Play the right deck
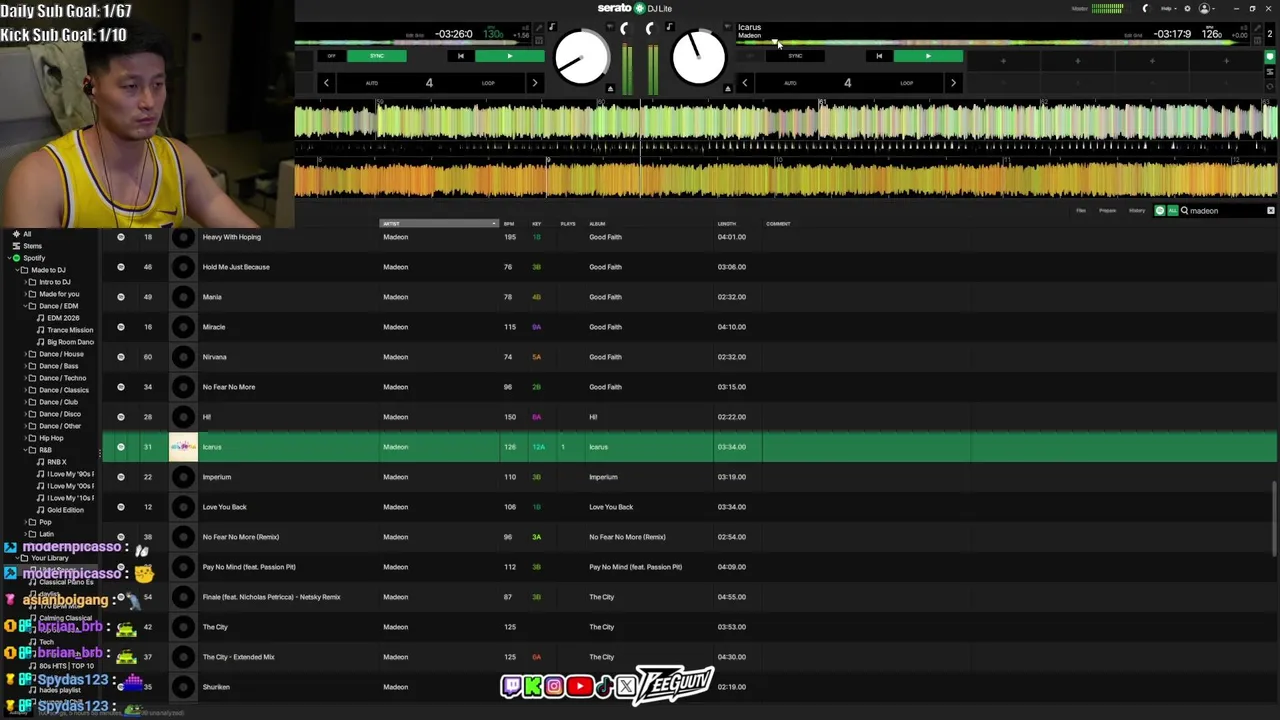 928,56
